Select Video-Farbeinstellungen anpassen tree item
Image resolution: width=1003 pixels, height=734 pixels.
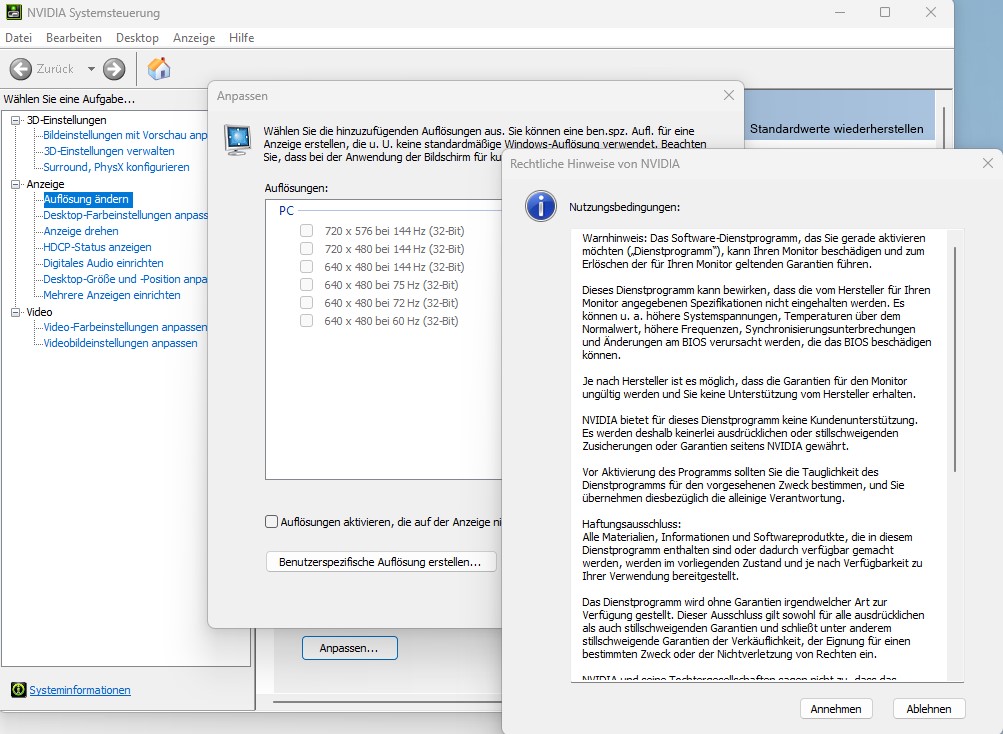pyautogui.click(x=125, y=327)
